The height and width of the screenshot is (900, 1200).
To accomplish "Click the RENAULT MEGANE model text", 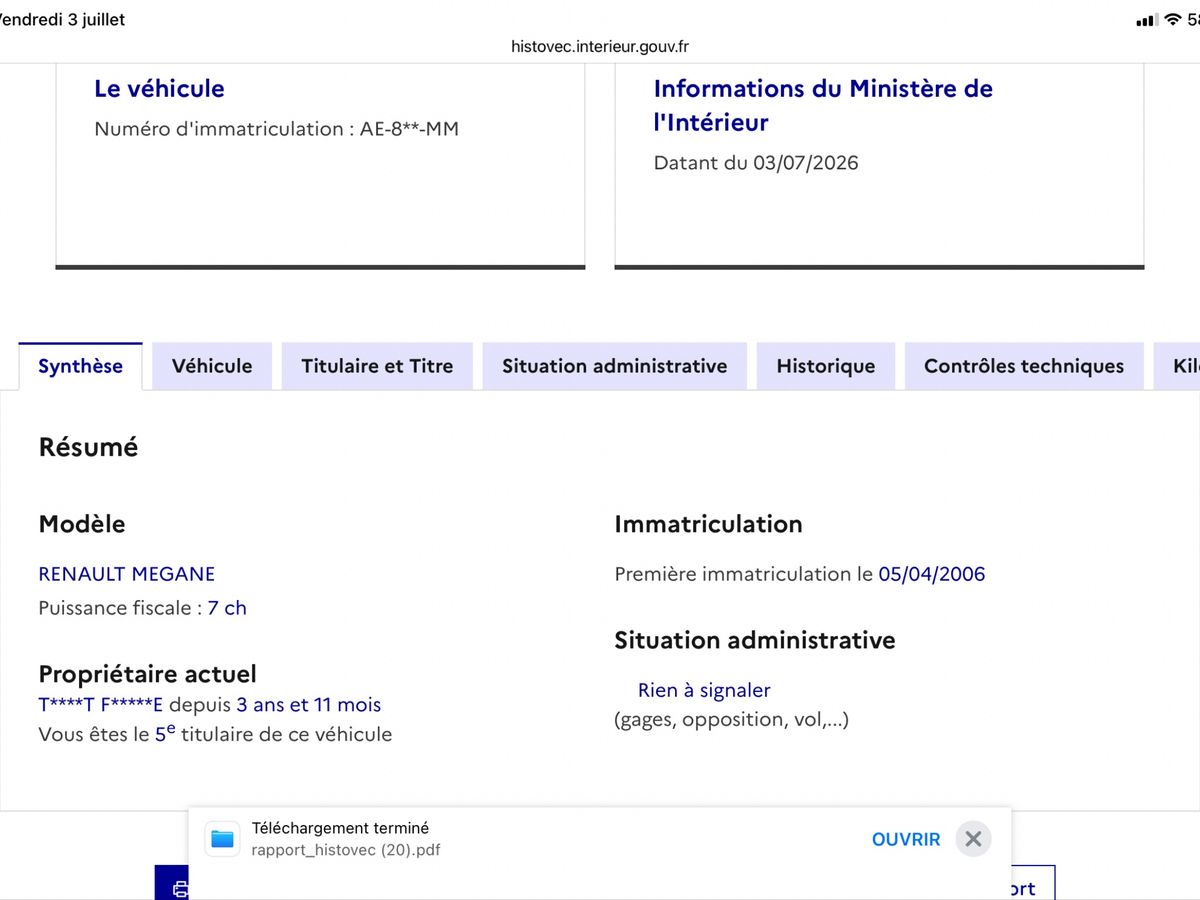I will tap(127, 574).
